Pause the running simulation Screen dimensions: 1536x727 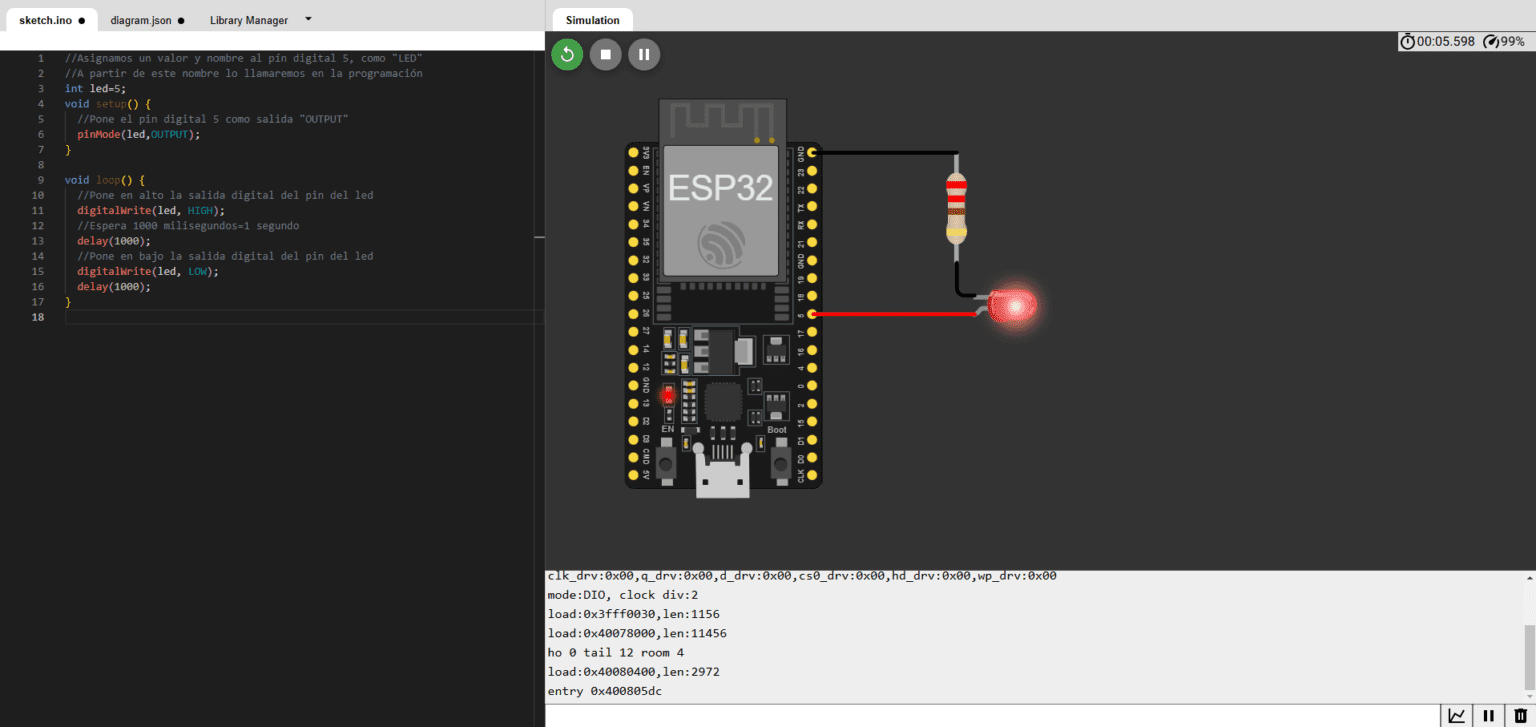[x=643, y=54]
